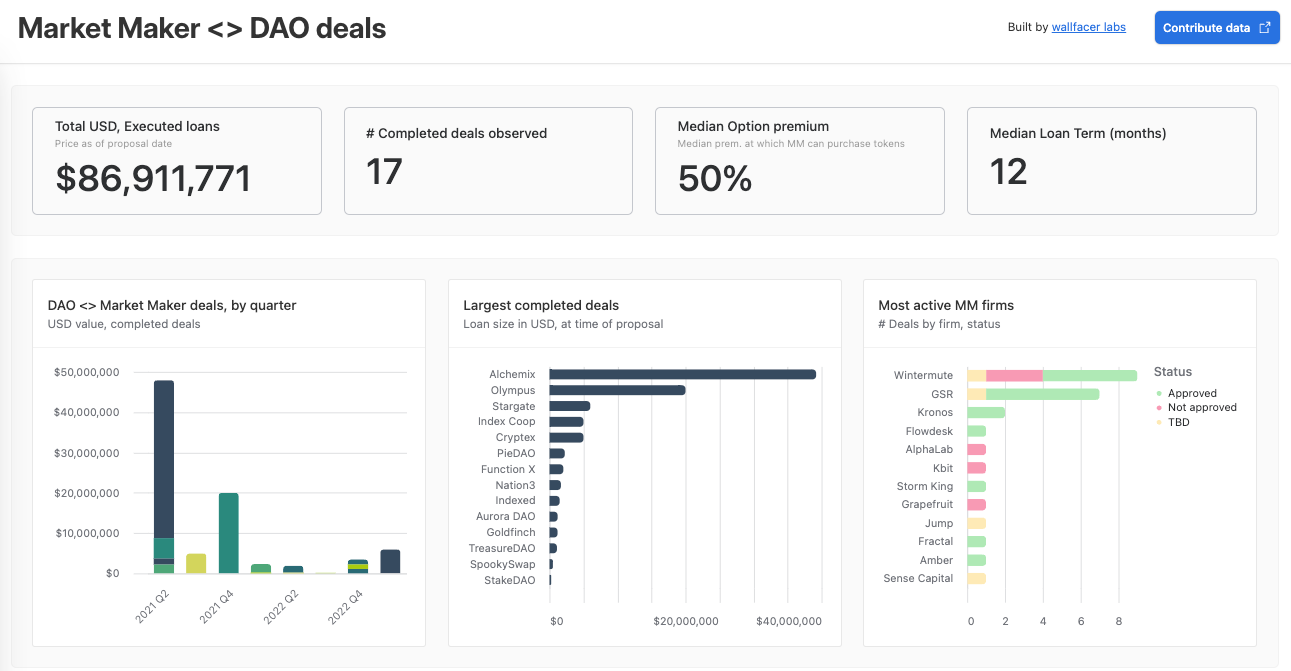Click the Median Option premium value 50%
This screenshot has height=671, width=1291.
click(x=715, y=178)
